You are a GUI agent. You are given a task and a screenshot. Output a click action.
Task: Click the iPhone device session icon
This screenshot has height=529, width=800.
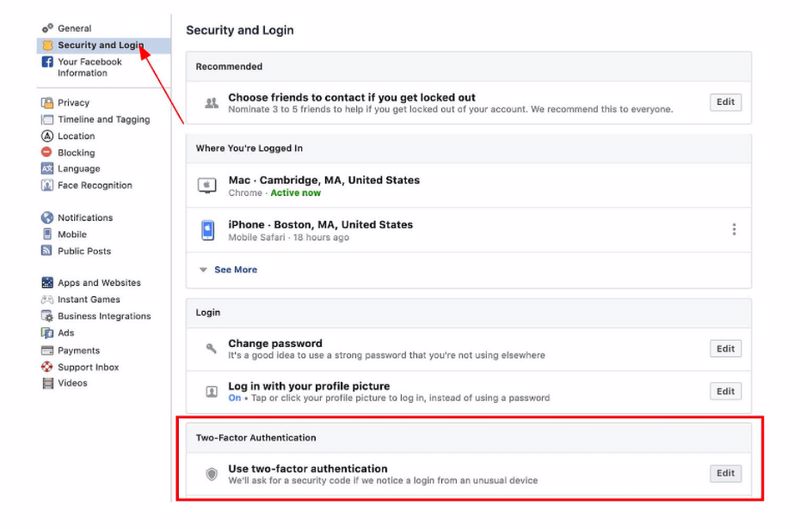(208, 230)
